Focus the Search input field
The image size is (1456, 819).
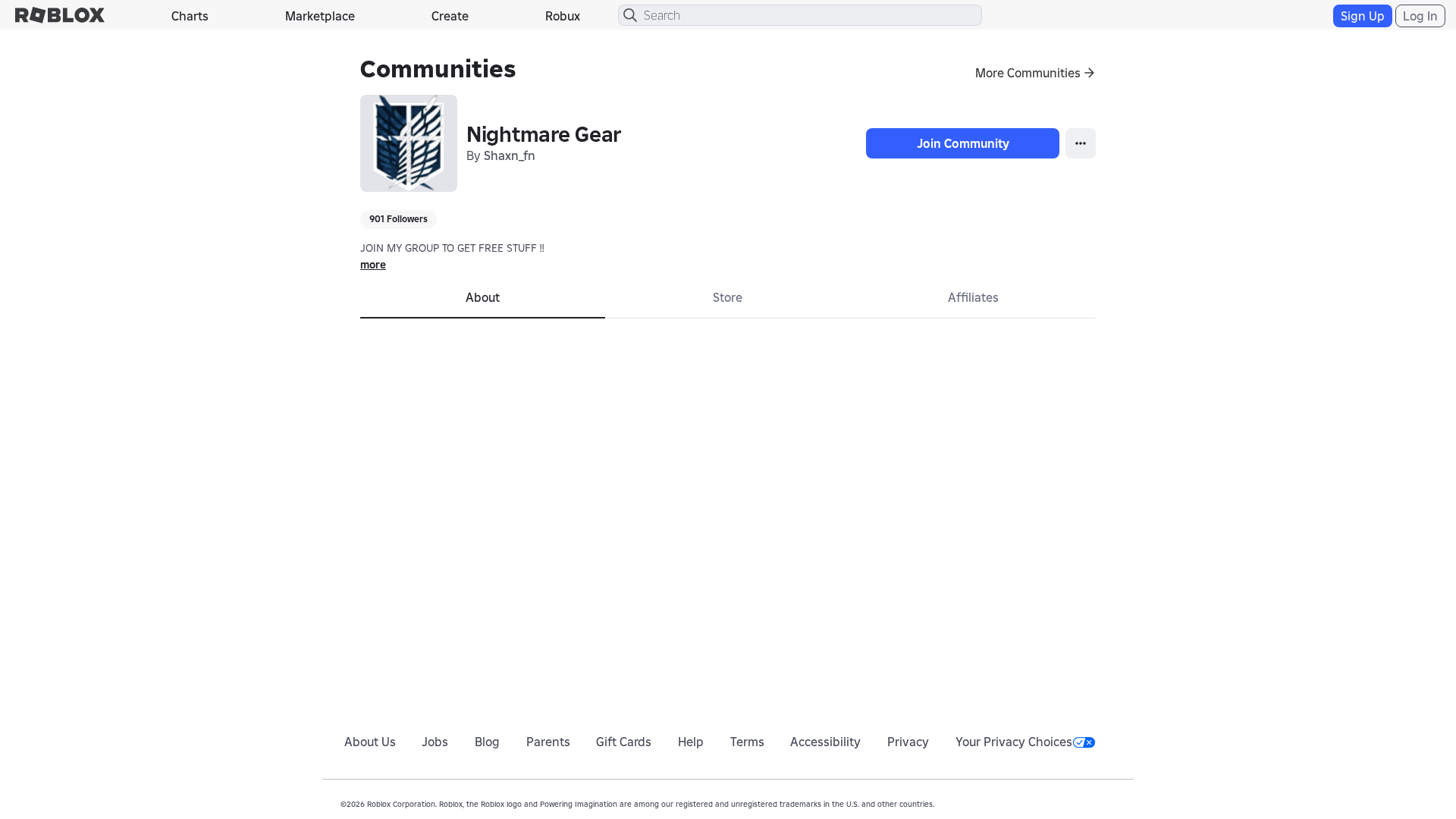(800, 15)
